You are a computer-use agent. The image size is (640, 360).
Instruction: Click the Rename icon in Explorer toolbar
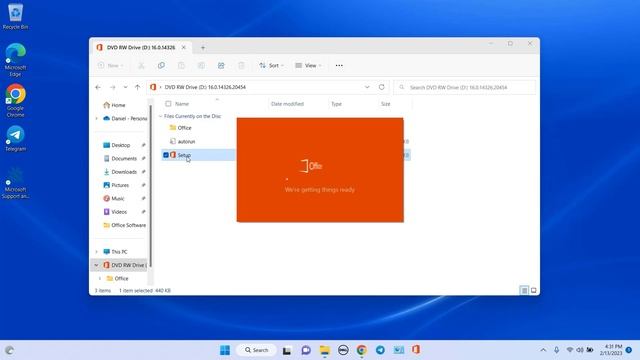[x=201, y=65]
